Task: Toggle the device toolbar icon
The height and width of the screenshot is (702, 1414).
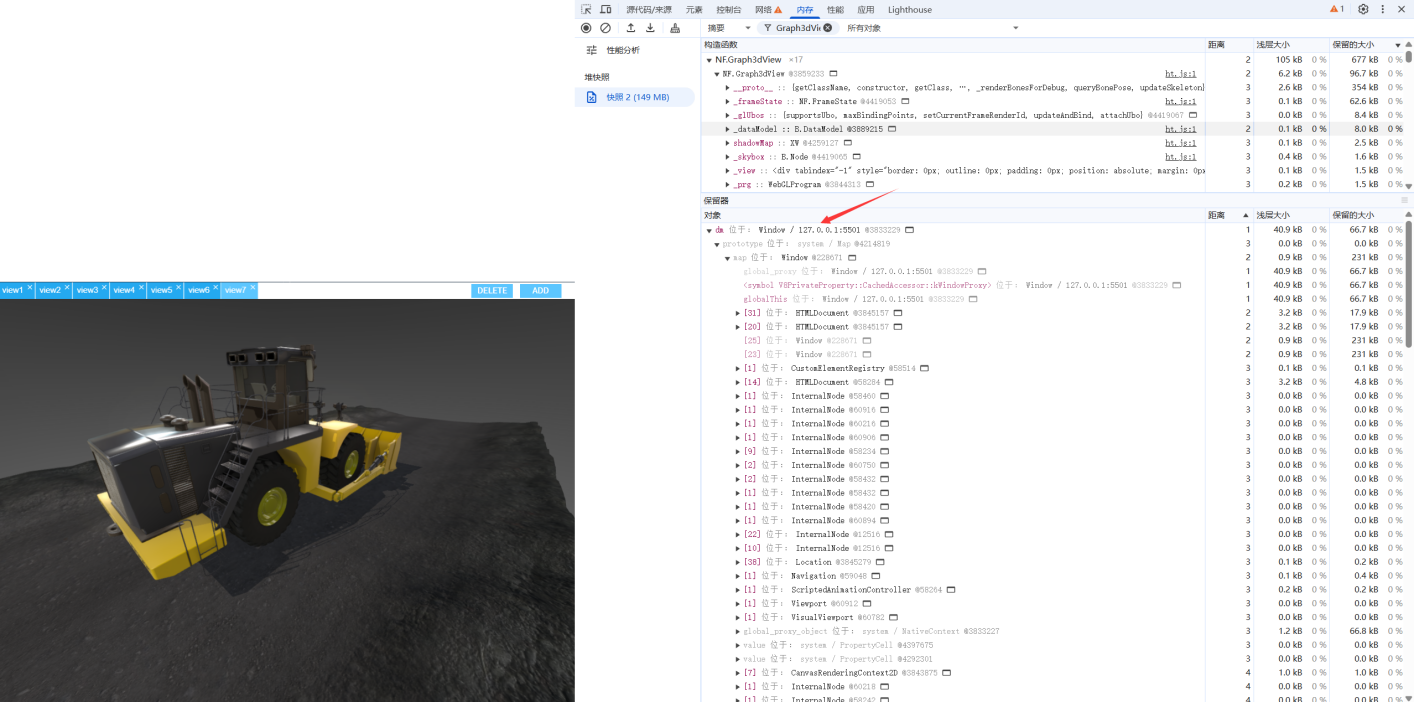Action: (605, 9)
